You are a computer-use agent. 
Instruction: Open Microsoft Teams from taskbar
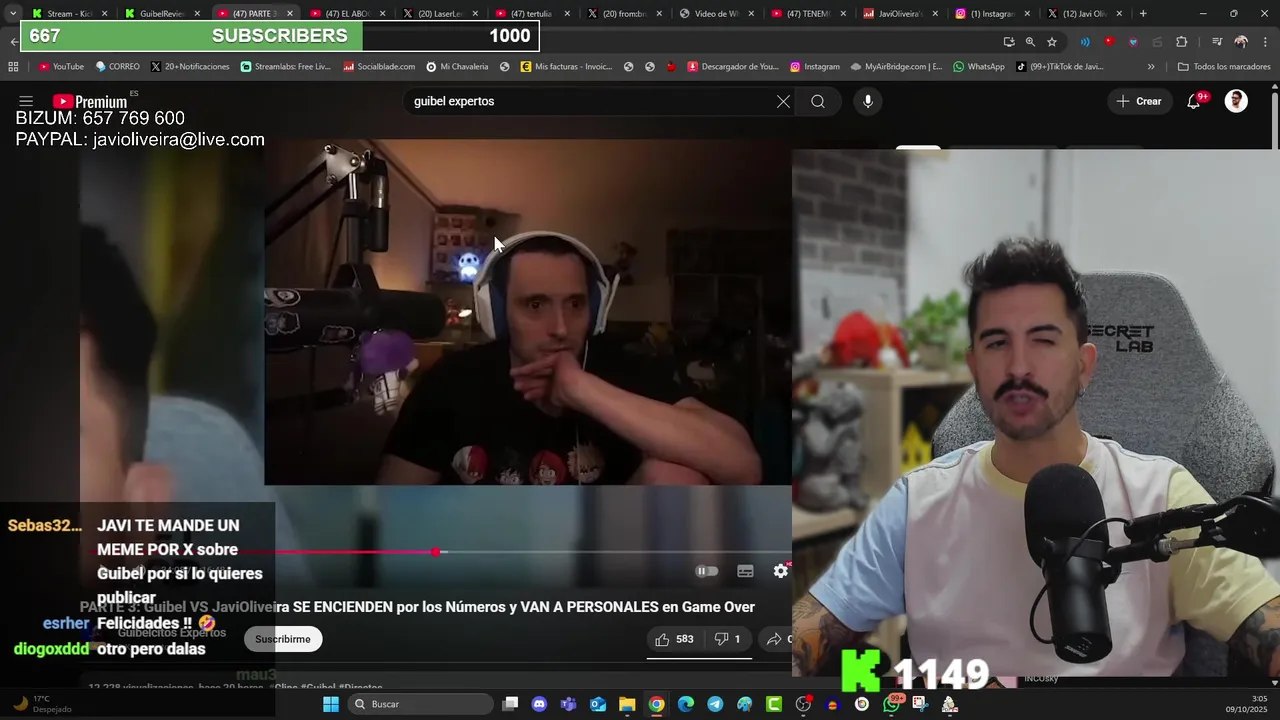569,704
